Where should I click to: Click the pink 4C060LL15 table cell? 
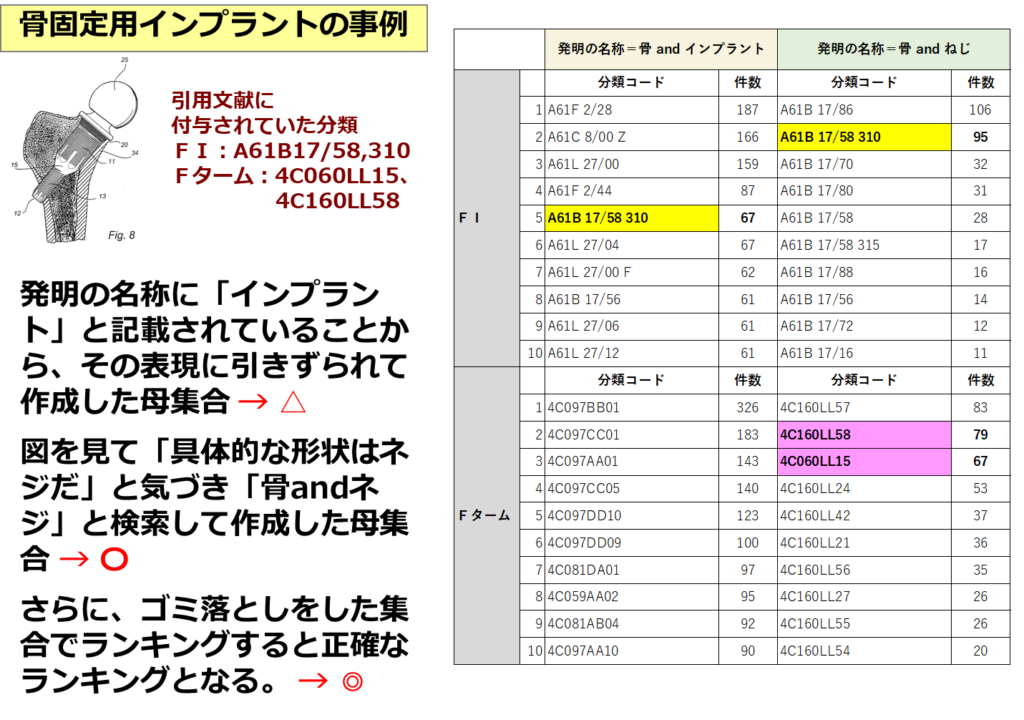864,462
